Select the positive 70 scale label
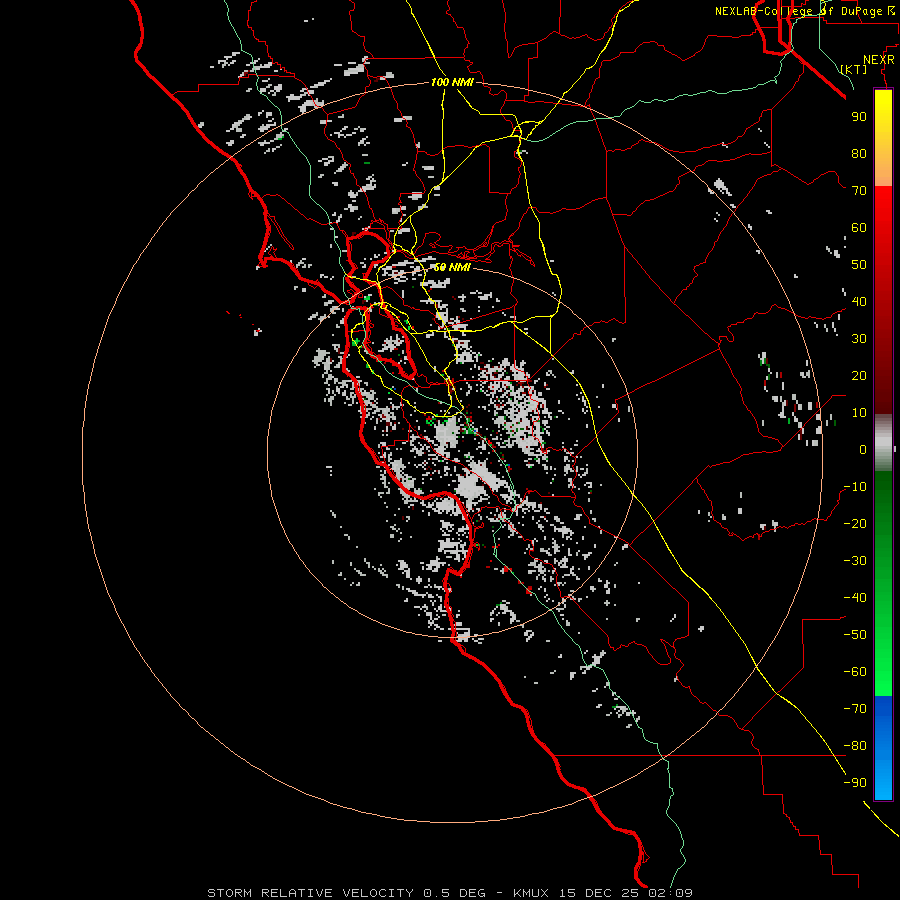Image resolution: width=900 pixels, height=900 pixels. click(x=859, y=191)
